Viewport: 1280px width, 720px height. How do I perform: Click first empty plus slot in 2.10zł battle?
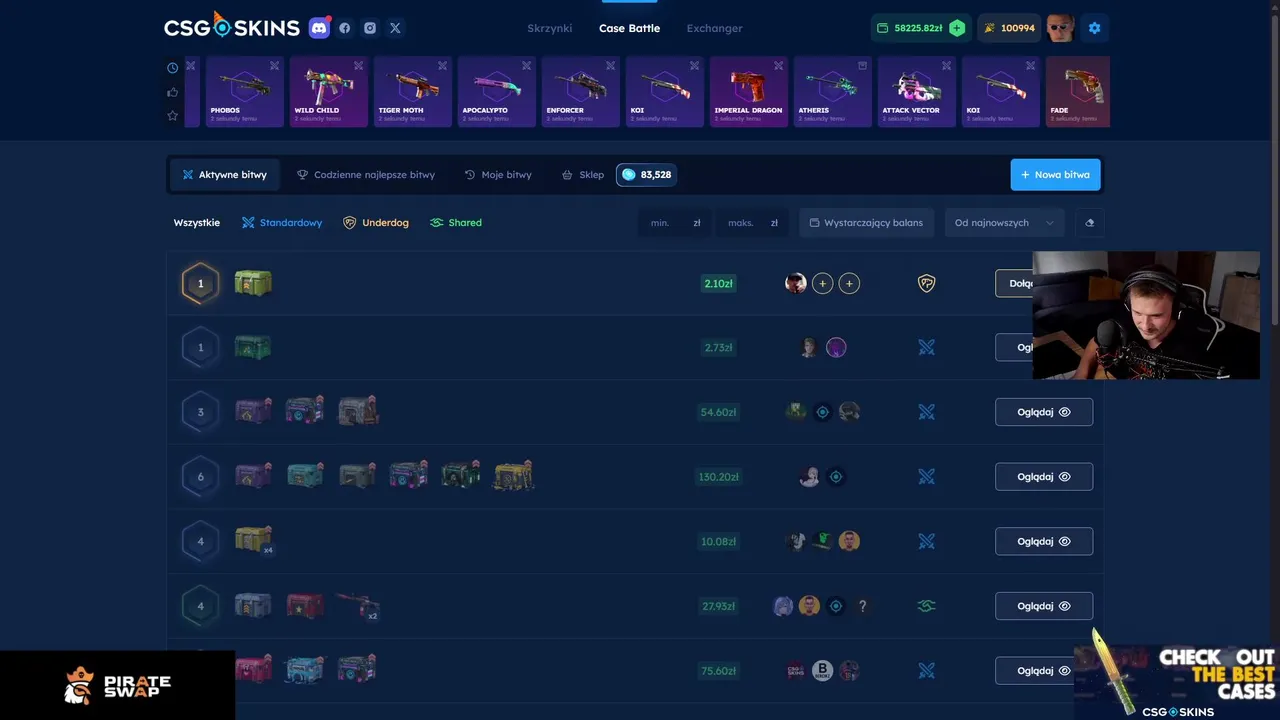point(822,283)
